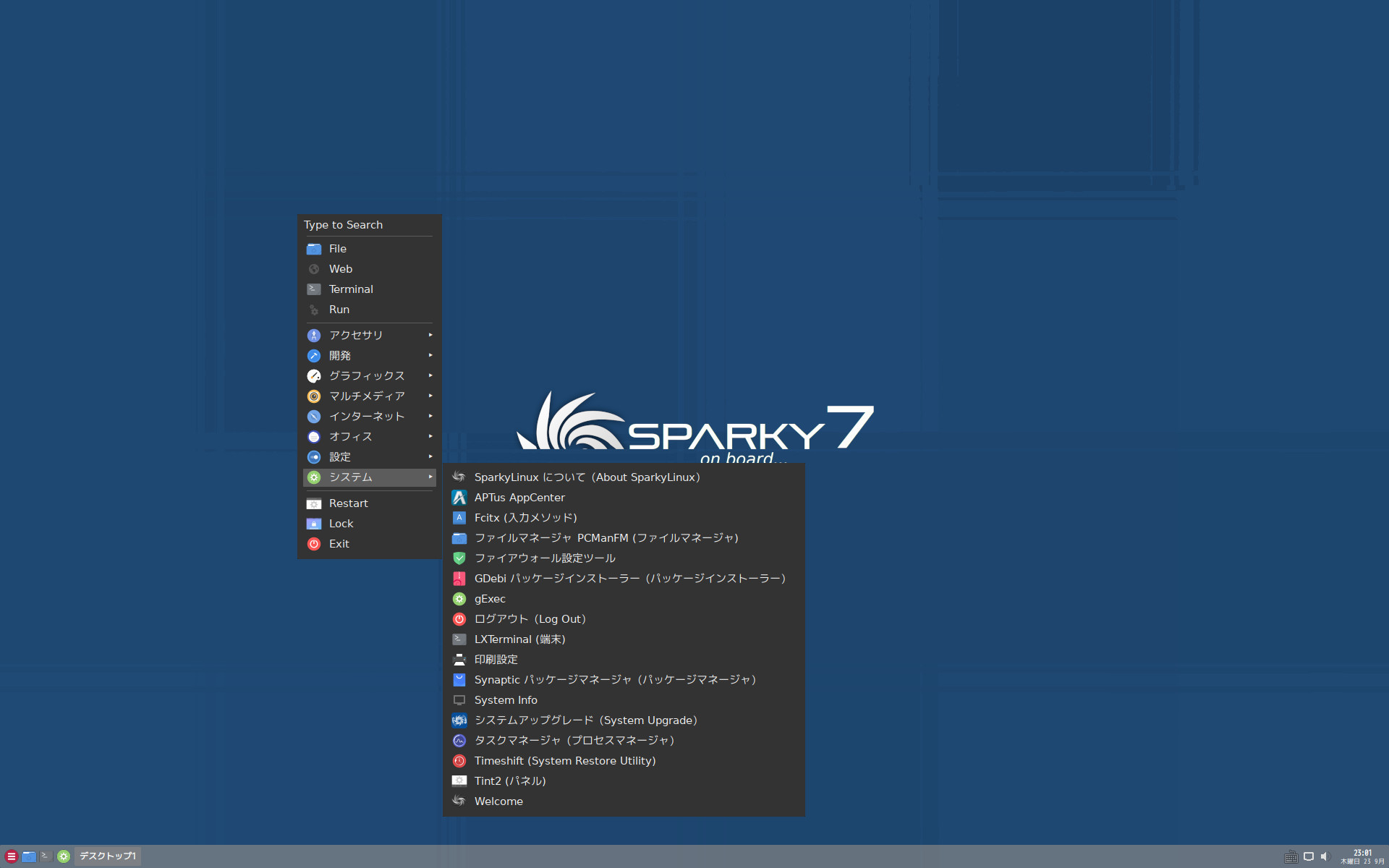The image size is (1389, 868).
Task: Expand the アクセサリ submenu
Action: click(369, 336)
